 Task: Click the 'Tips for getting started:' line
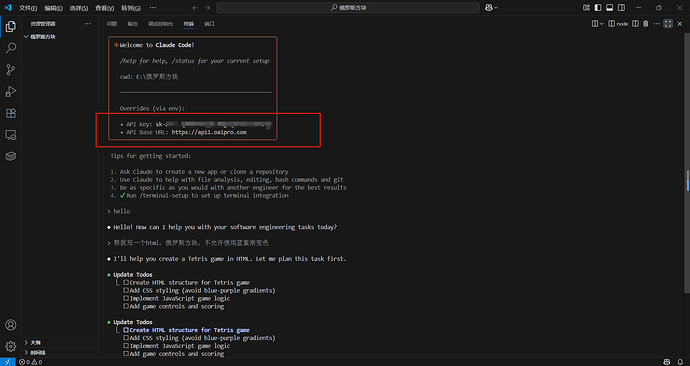coord(150,156)
